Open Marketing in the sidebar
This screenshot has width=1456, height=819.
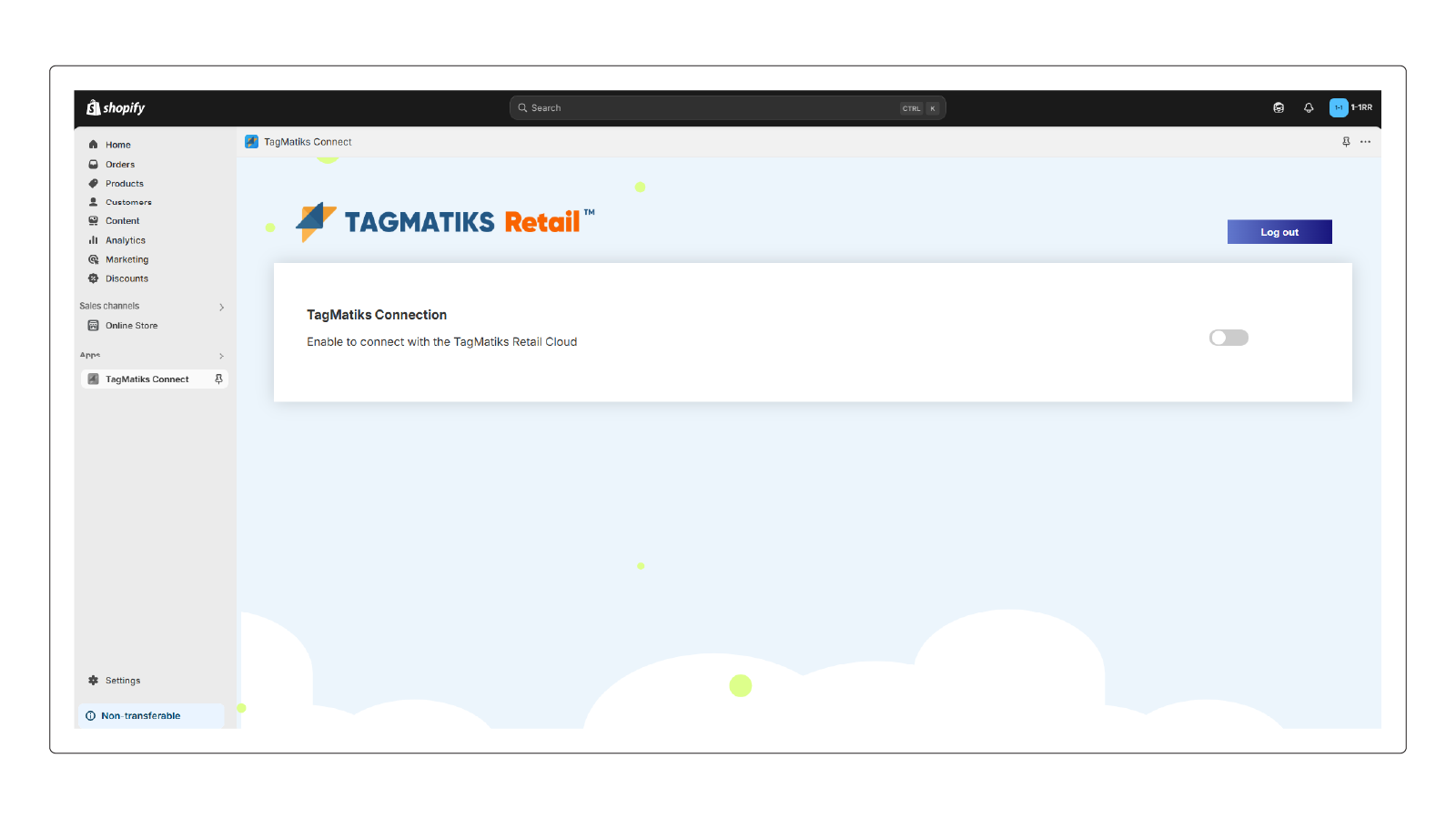point(126,259)
